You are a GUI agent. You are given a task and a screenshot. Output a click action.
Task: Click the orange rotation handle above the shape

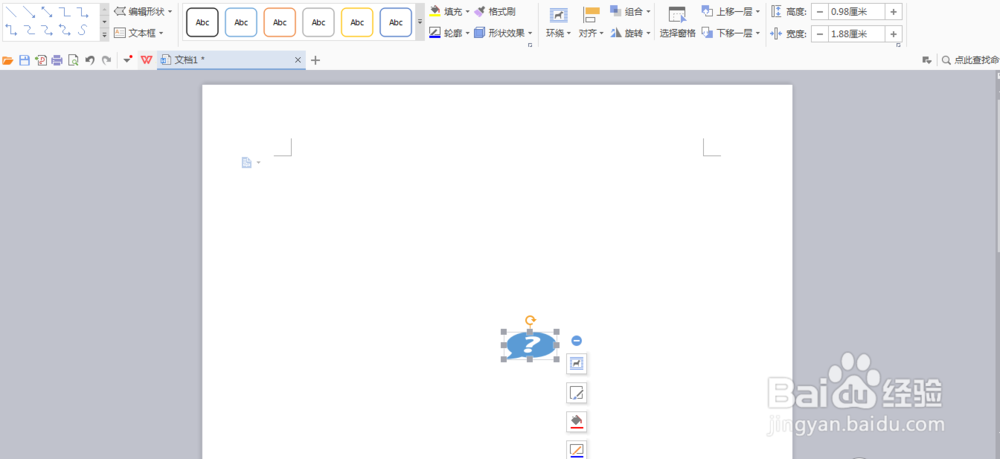[530, 320]
